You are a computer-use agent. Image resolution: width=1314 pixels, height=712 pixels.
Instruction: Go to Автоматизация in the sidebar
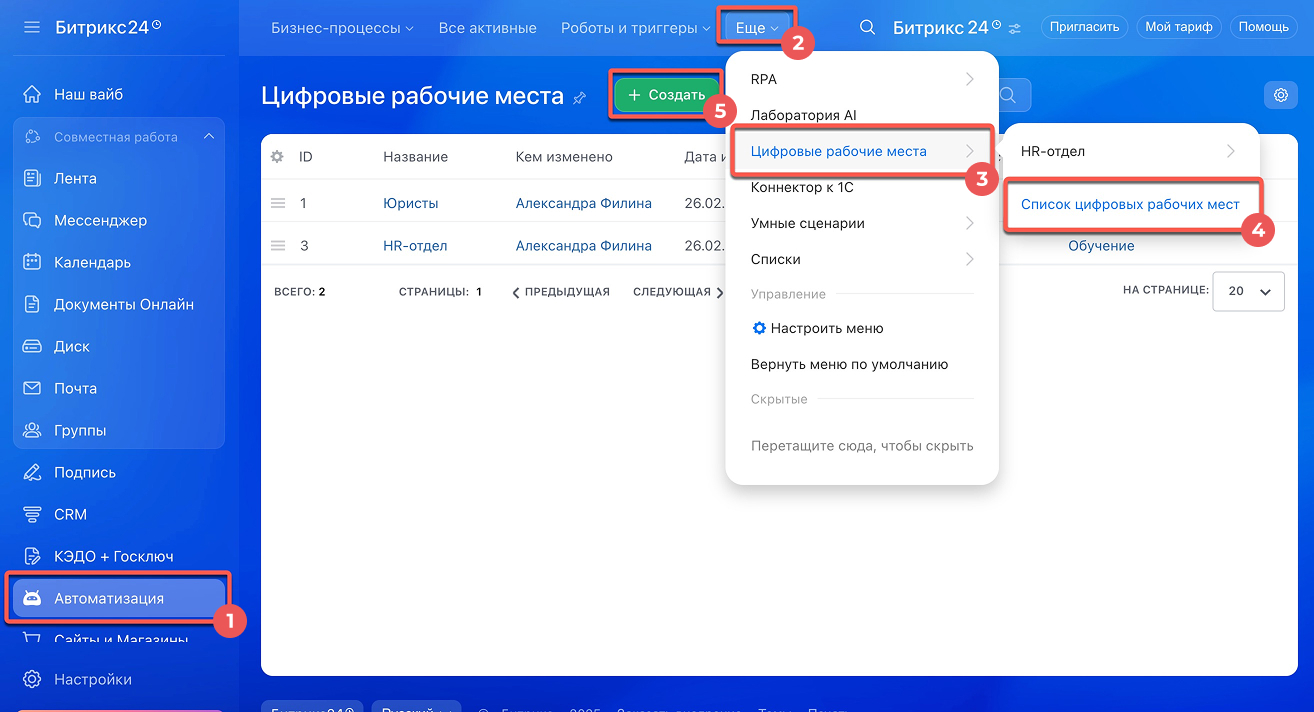tap(108, 598)
